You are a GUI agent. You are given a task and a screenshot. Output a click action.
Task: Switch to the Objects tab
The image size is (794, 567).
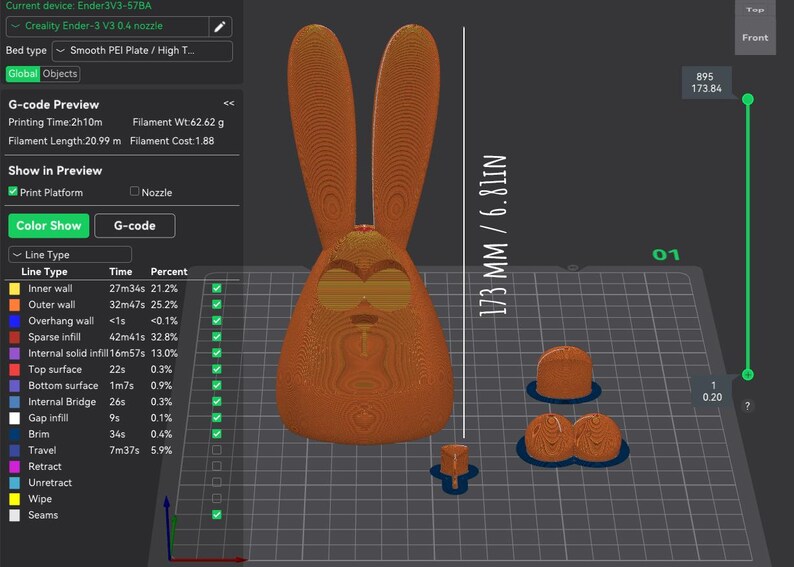60,74
